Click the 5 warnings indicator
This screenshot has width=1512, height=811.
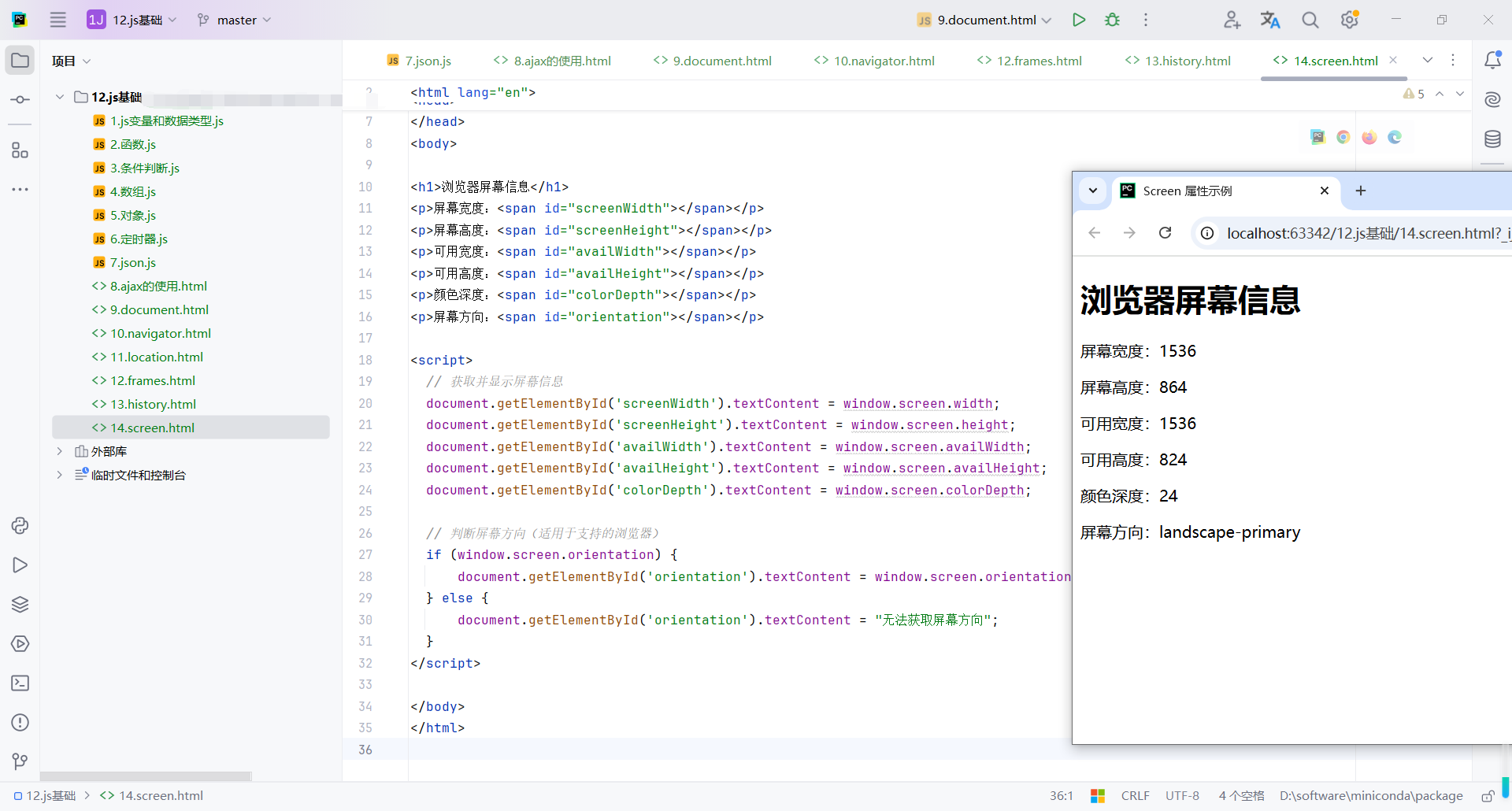click(x=1414, y=94)
